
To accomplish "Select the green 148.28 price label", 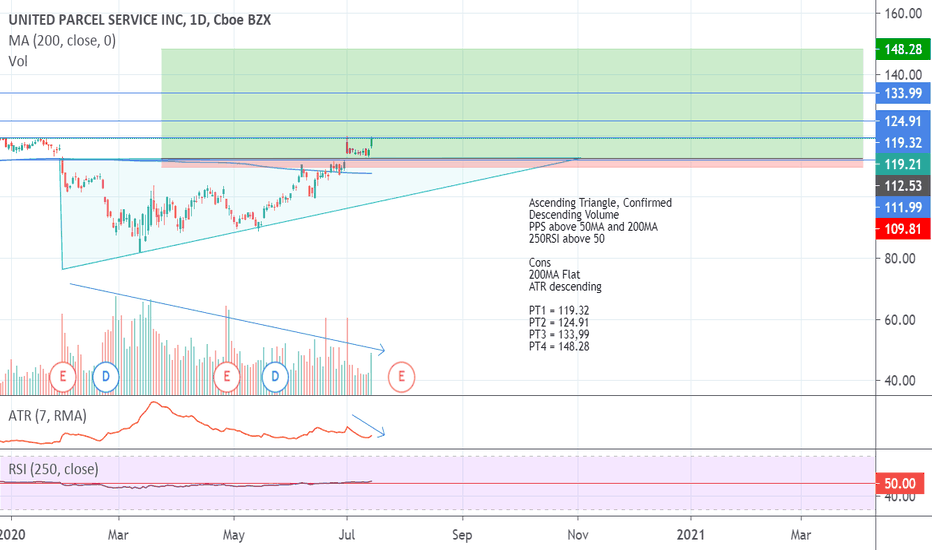I will click(x=903, y=49).
